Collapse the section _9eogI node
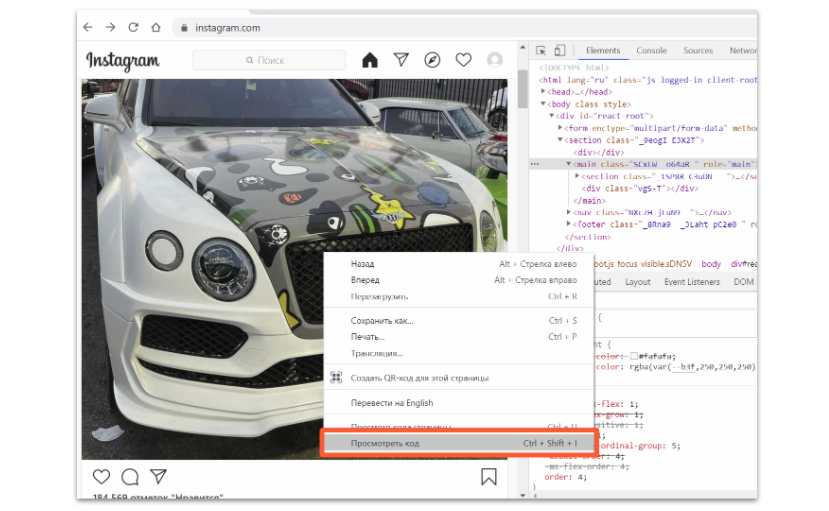The image size is (829, 511). [560, 140]
